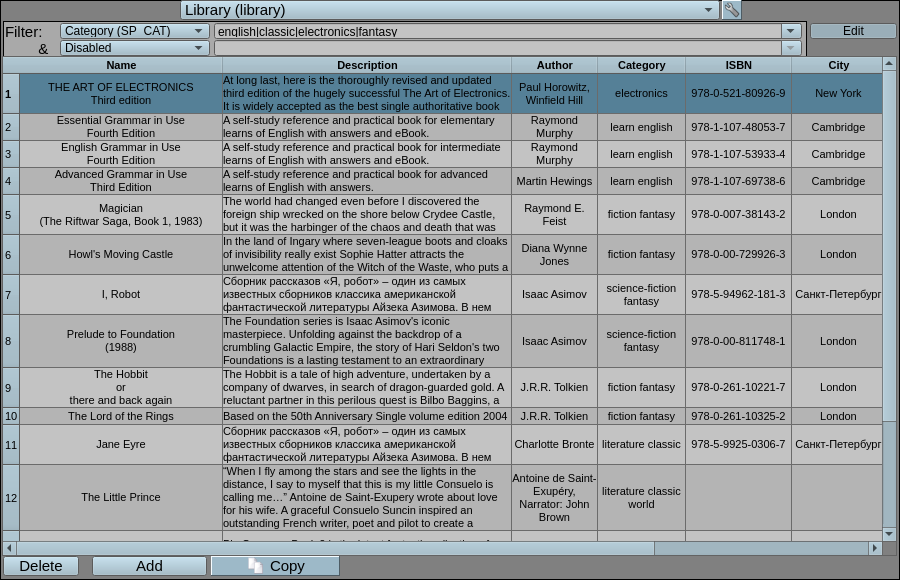The width and height of the screenshot is (900, 580).
Task: Click the vertical scrollbar down arrow
Action: 889,534
